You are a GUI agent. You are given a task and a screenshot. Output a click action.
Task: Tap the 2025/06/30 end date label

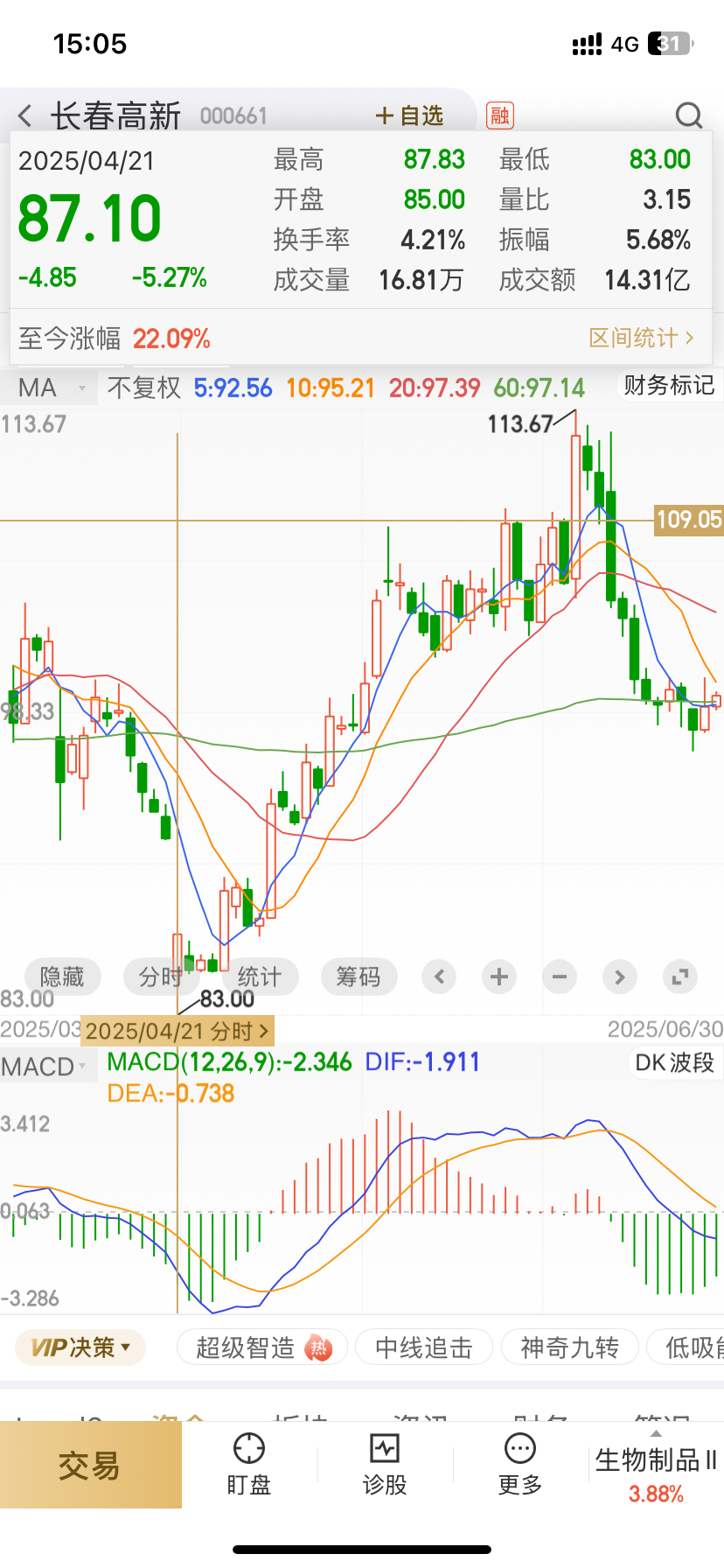pos(665,1029)
